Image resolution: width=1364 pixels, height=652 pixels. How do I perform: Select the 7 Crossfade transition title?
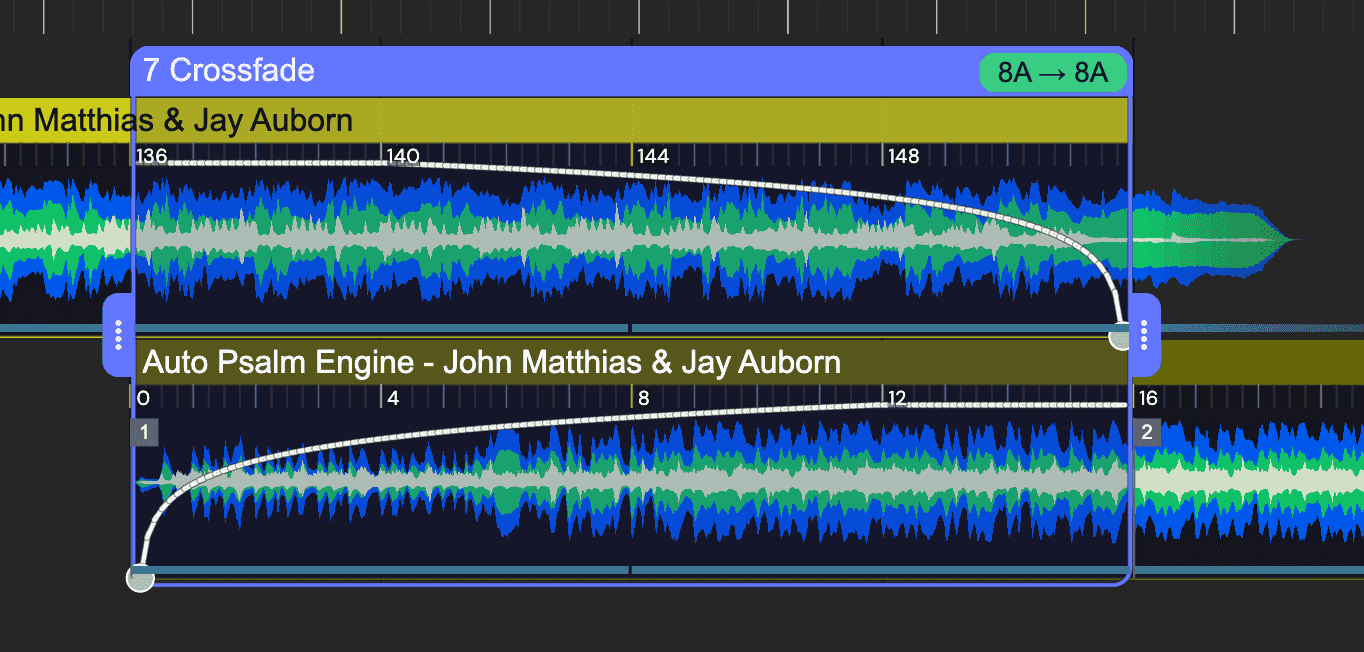229,71
